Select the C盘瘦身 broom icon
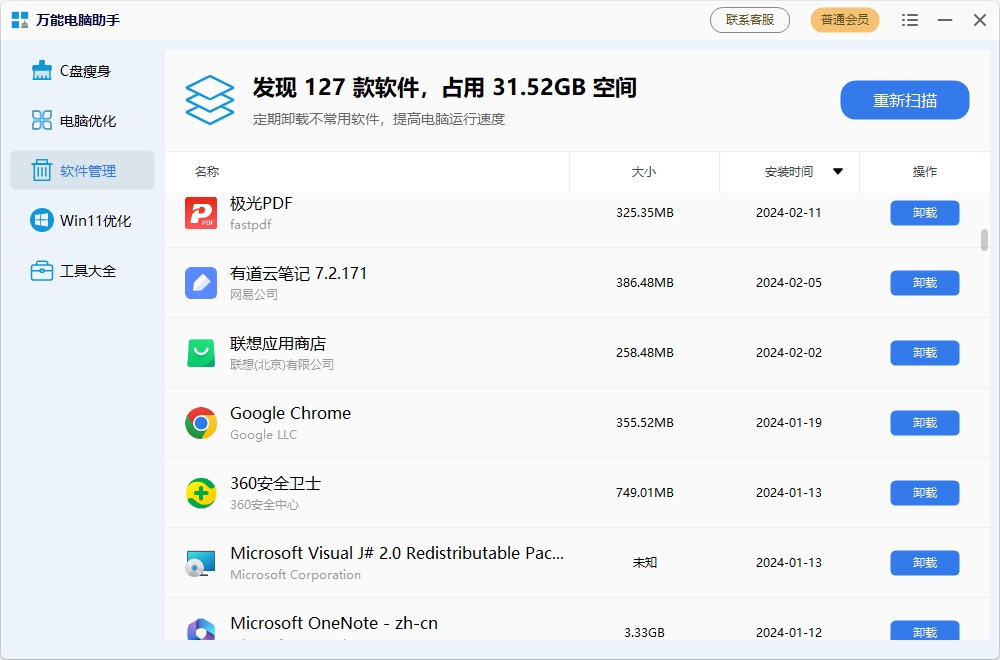 click(x=41, y=70)
